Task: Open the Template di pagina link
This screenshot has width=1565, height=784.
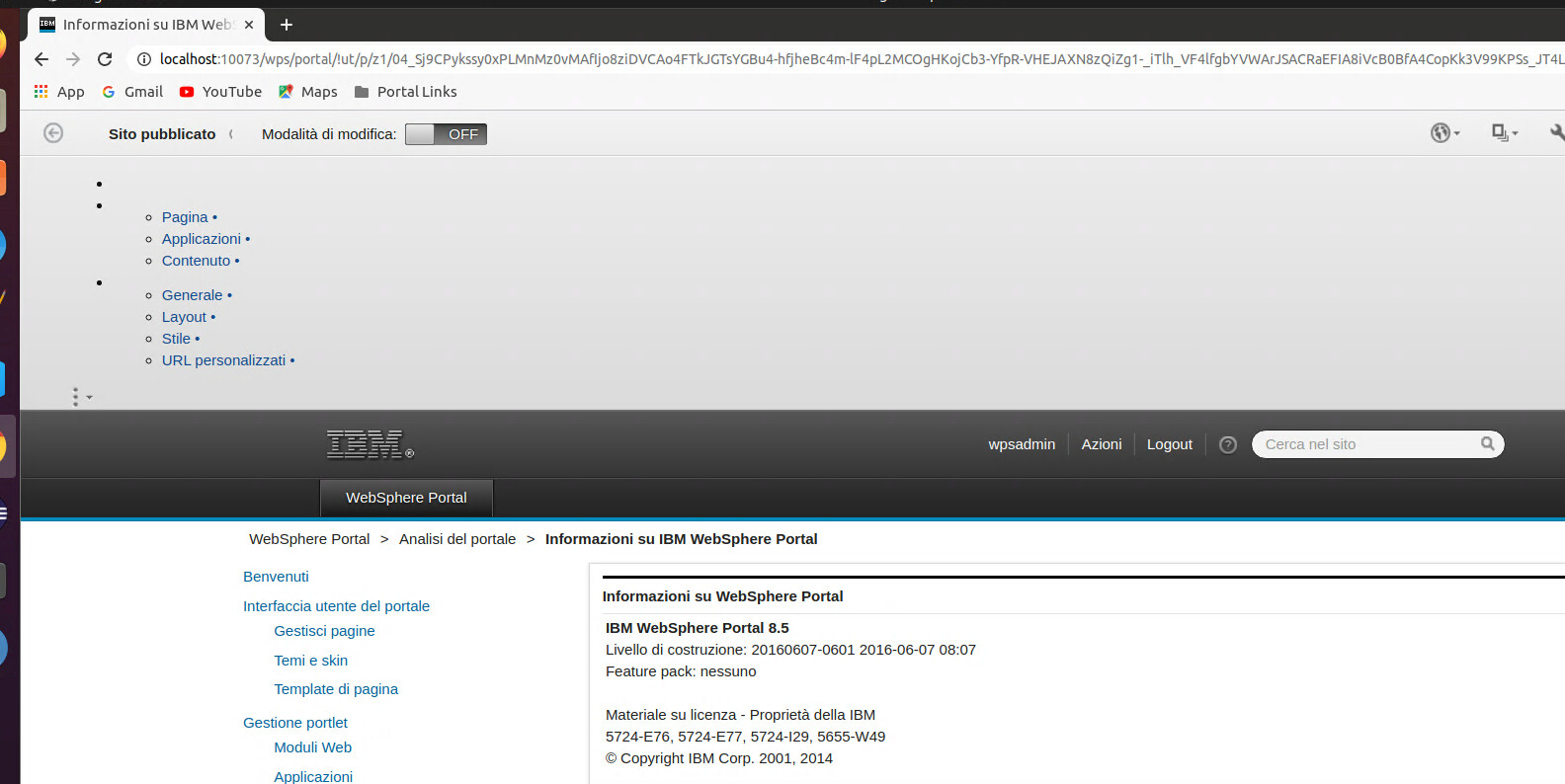Action: [336, 689]
